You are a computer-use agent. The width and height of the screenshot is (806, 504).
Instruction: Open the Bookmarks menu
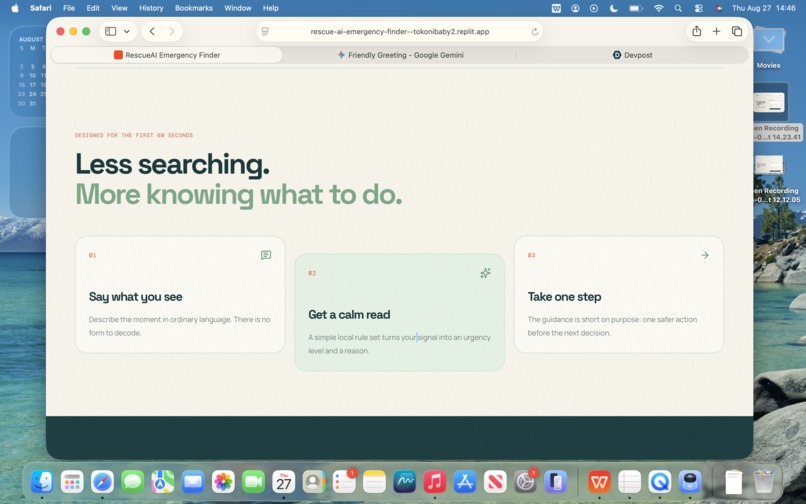point(194,8)
